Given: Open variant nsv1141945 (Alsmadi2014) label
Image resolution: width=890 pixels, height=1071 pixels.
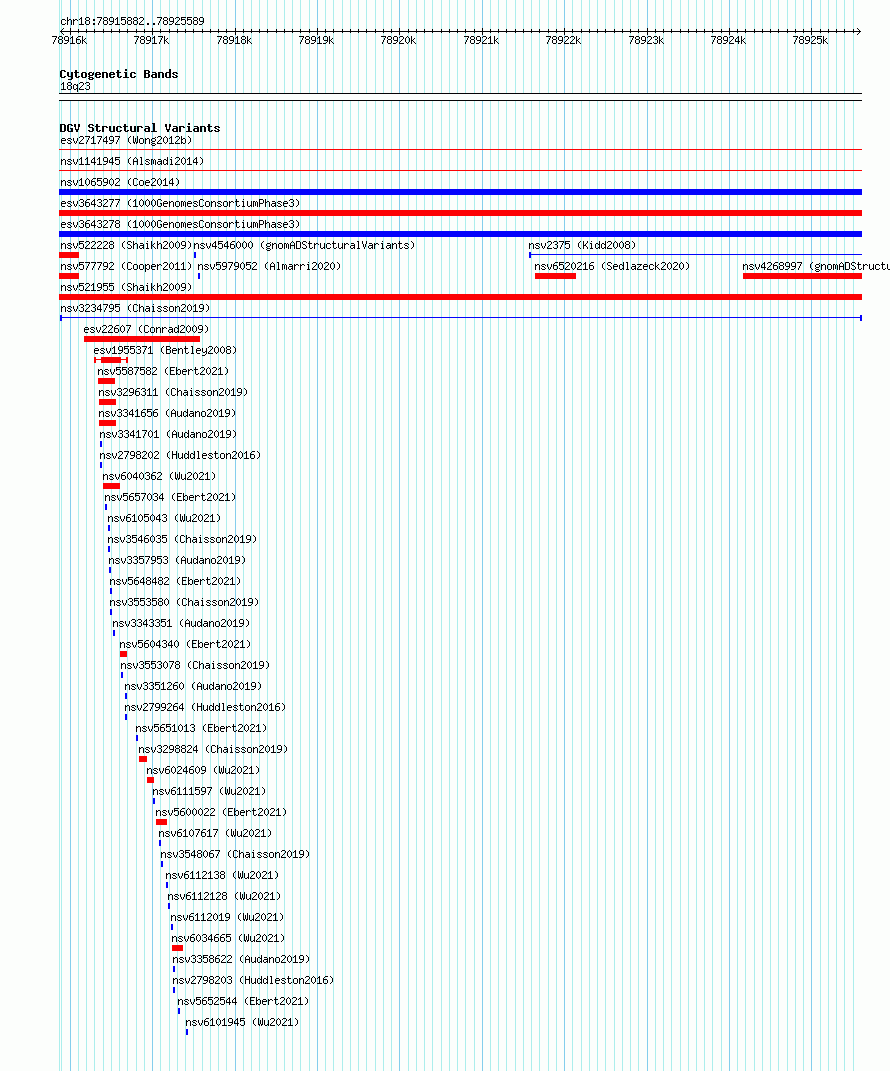Looking at the screenshot, I should (132, 162).
